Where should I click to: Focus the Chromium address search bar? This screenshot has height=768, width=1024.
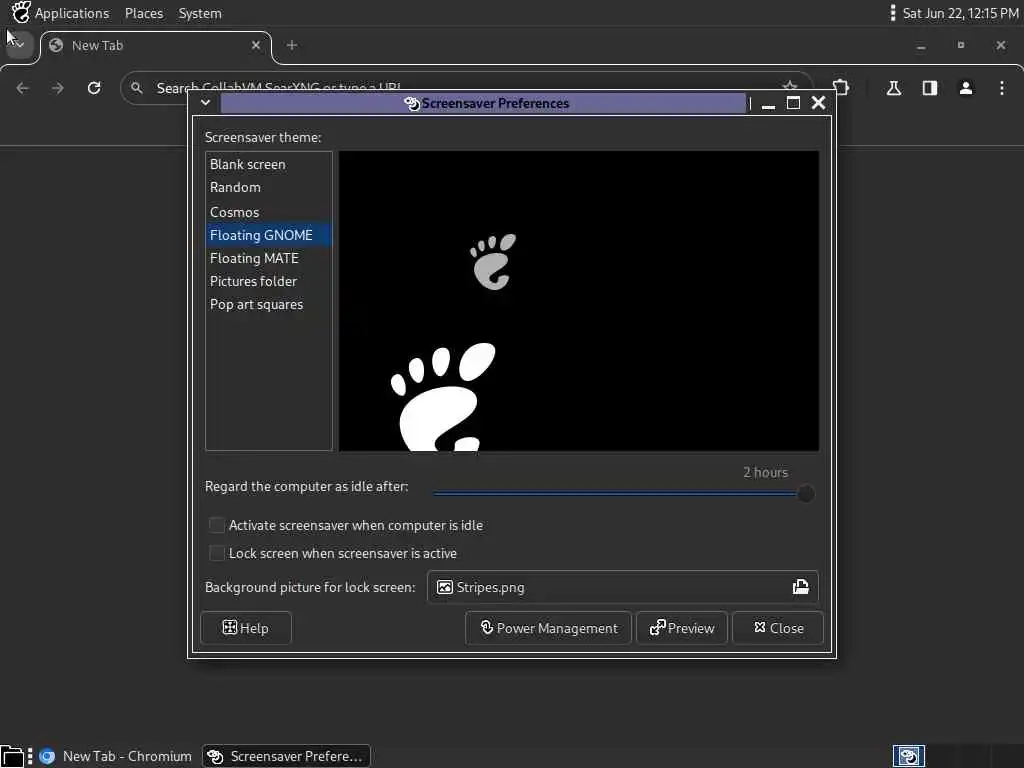466,88
